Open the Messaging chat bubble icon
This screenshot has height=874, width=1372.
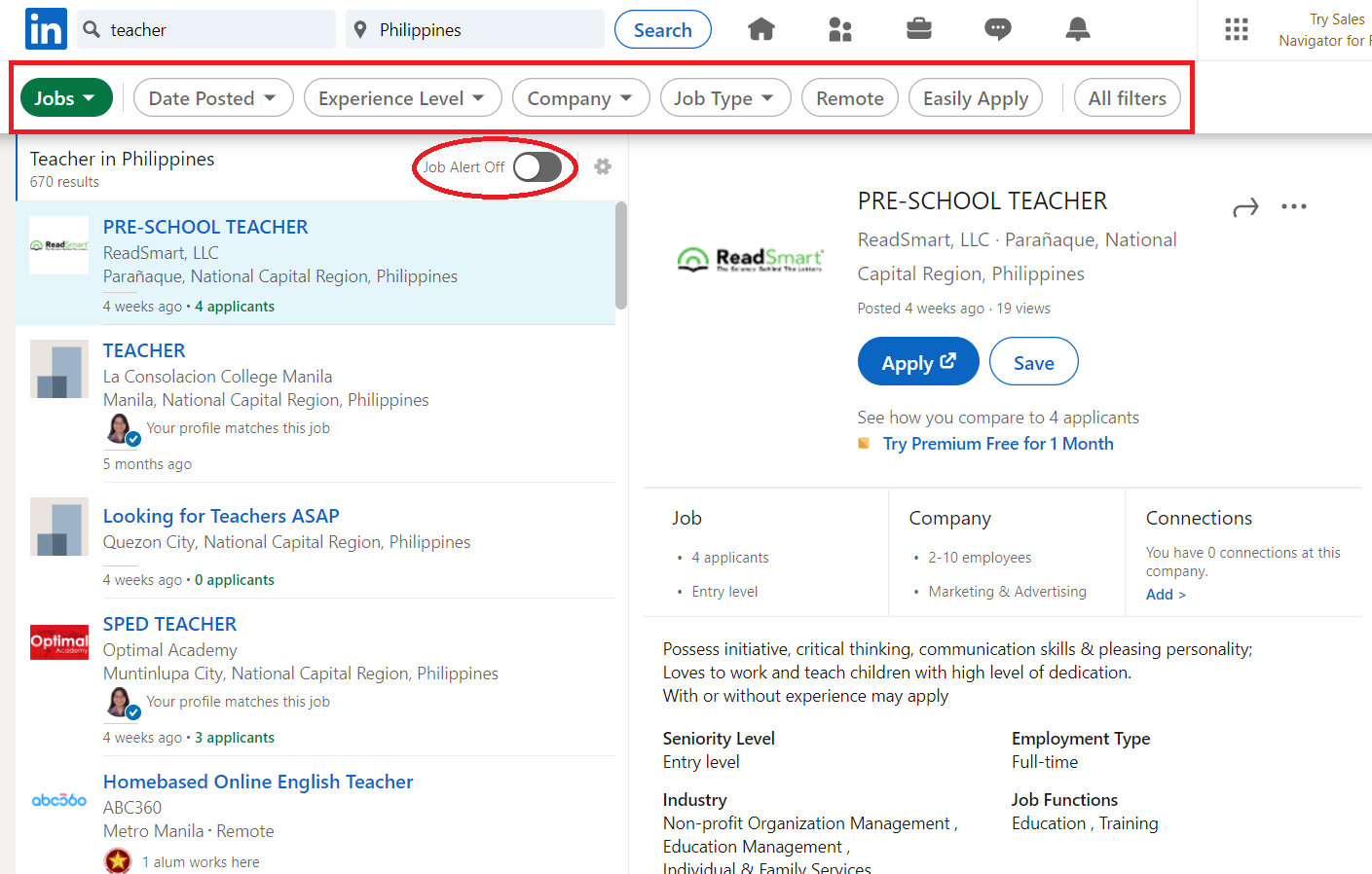point(998,30)
